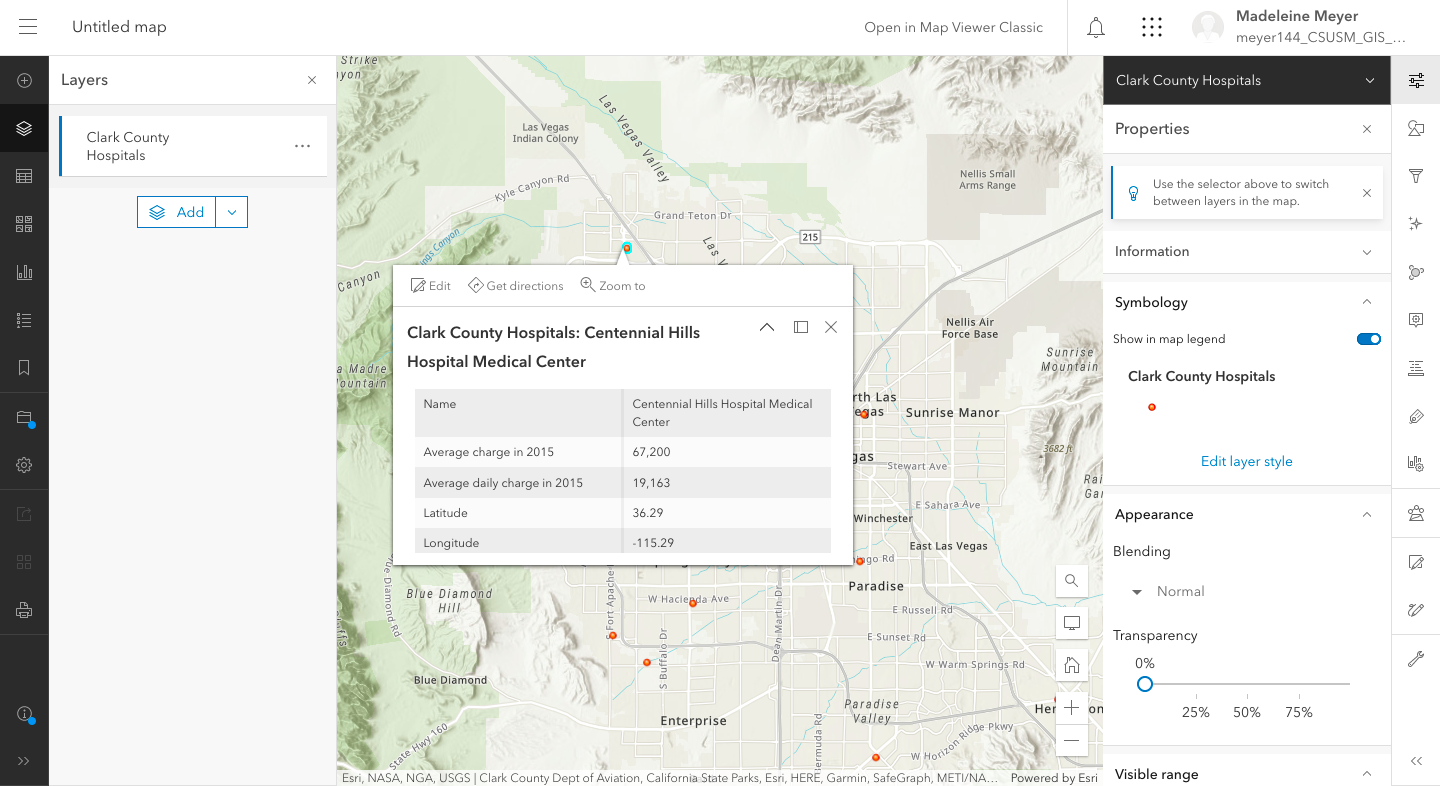Image resolution: width=1440 pixels, height=786 pixels.
Task: Click Edit in the pop-up
Action: pyautogui.click(x=431, y=286)
